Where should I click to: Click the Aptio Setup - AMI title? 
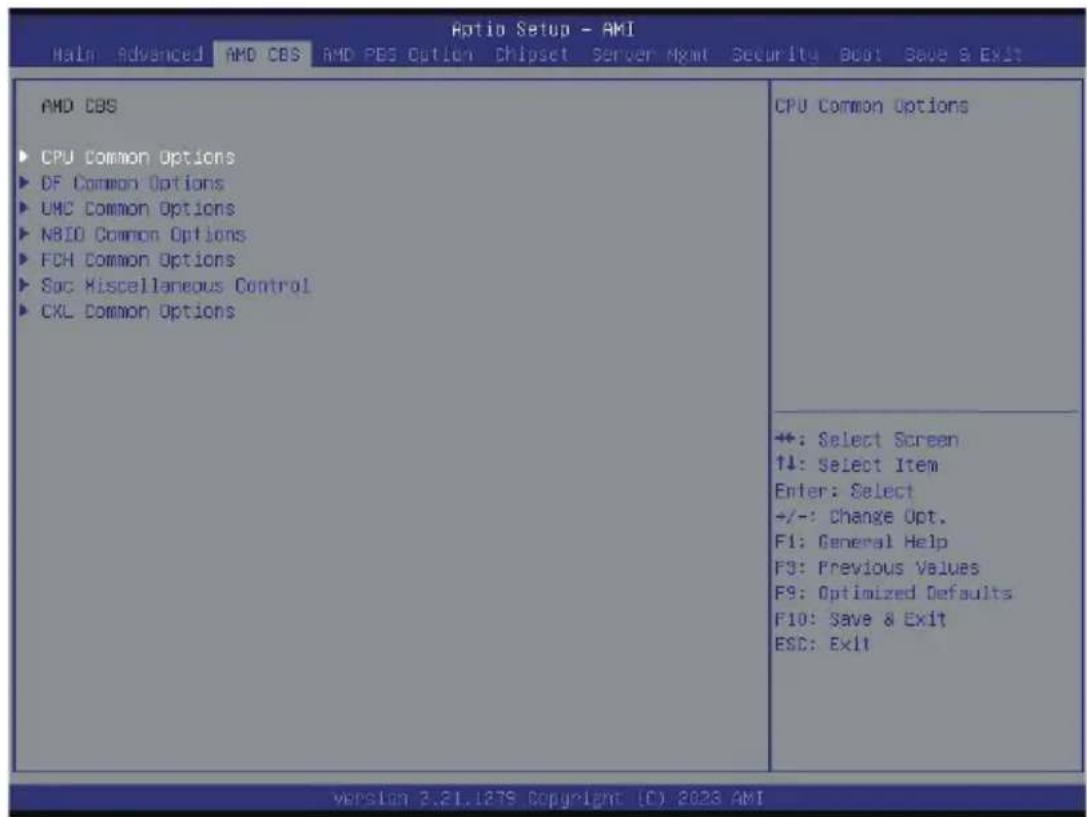tap(543, 29)
